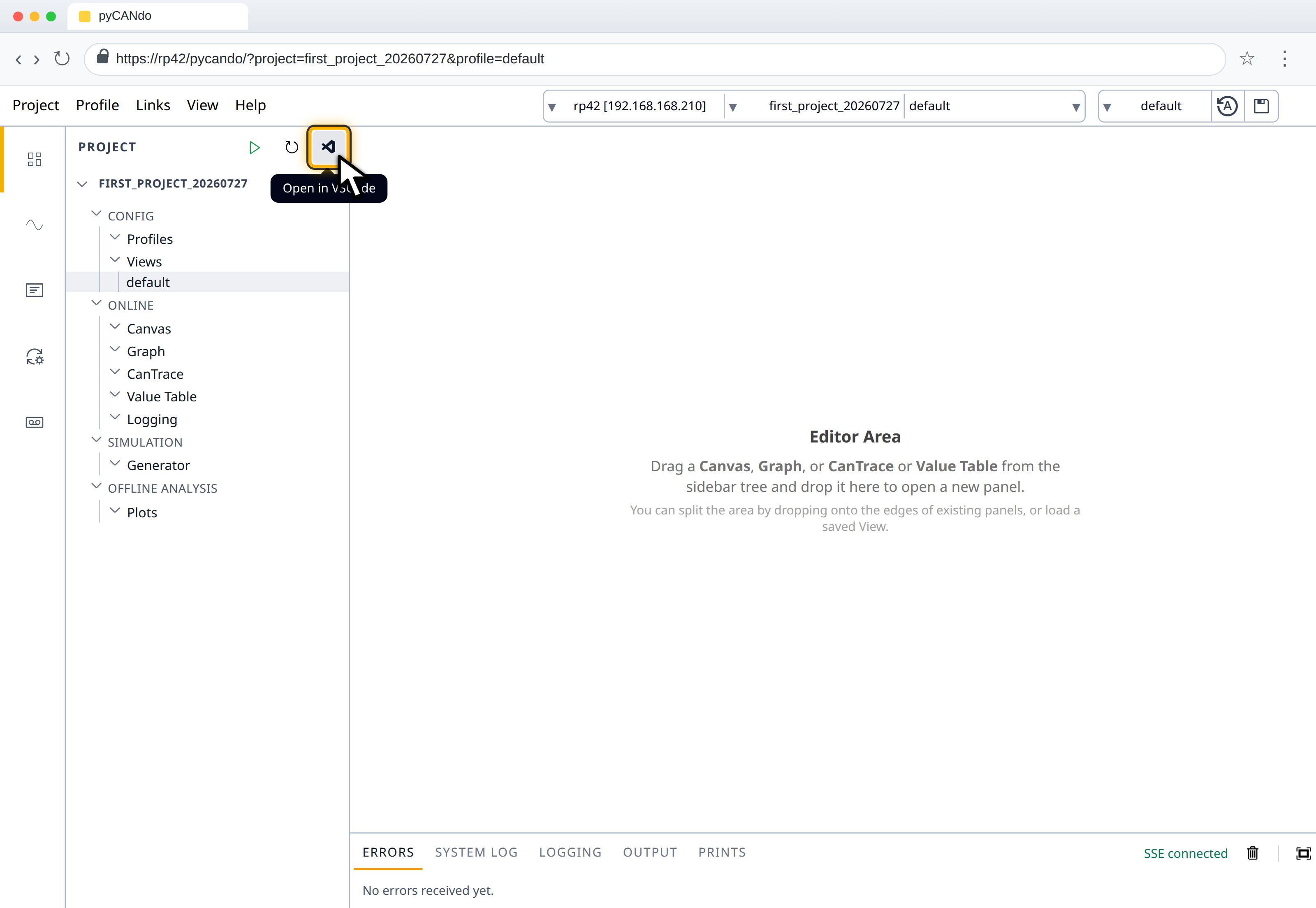The width and height of the screenshot is (1316, 908).
Task: Click the save view floppy disk icon
Action: tap(1261, 106)
